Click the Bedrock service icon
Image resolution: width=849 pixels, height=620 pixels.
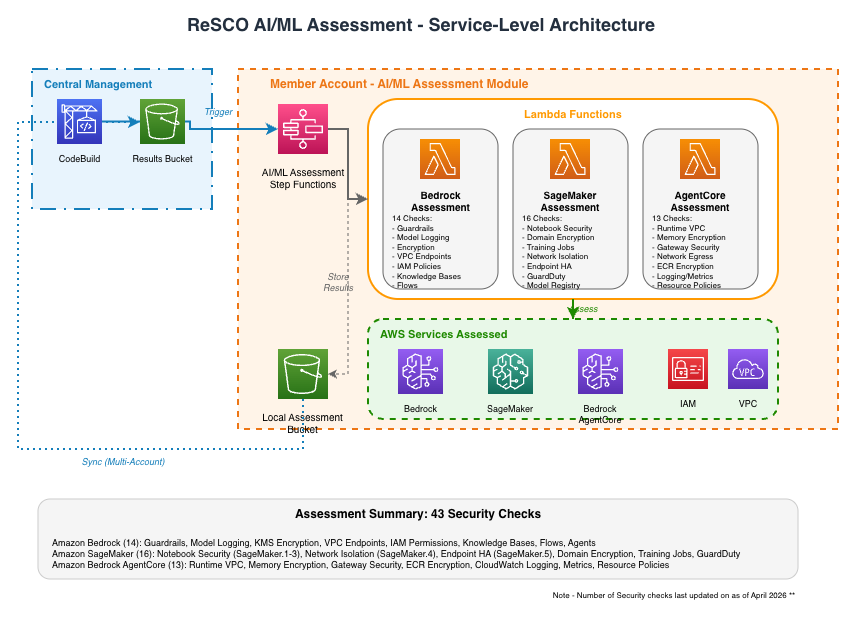(420, 371)
